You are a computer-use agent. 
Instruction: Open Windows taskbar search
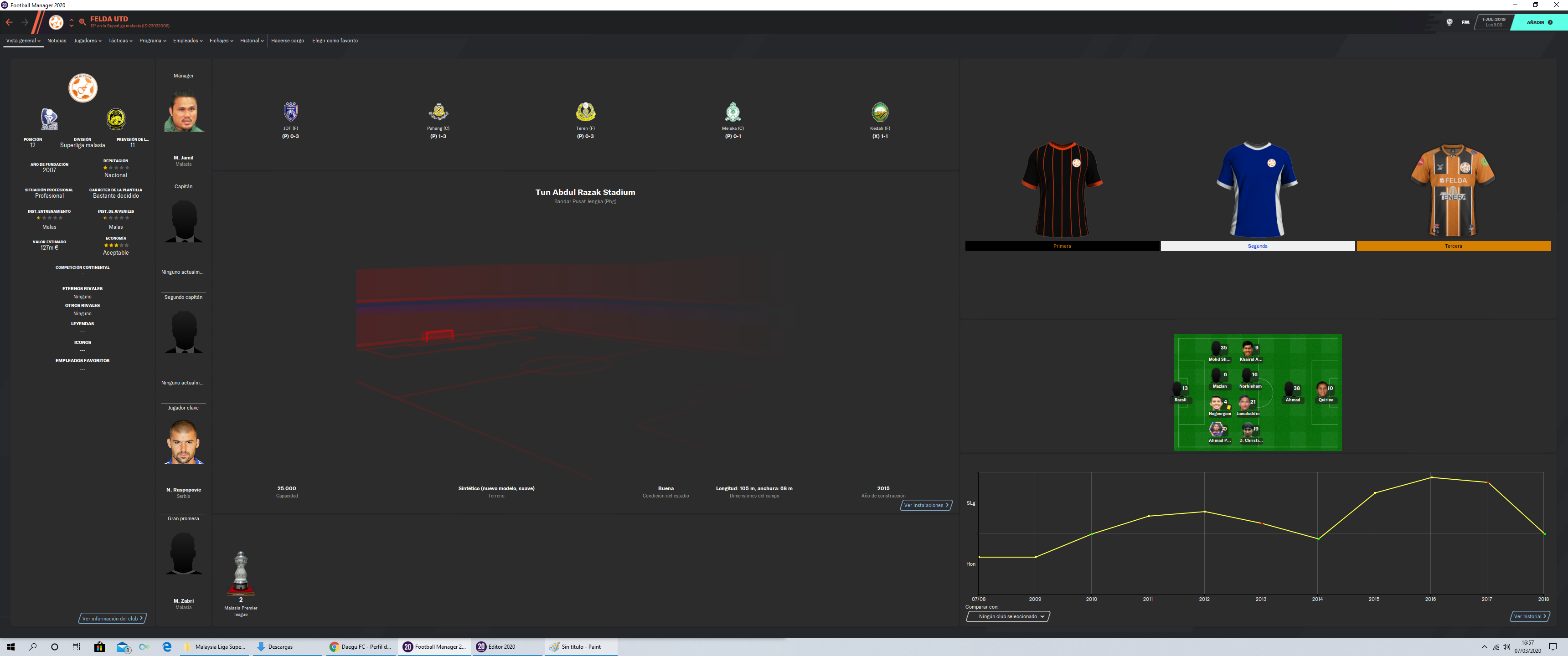[33, 647]
